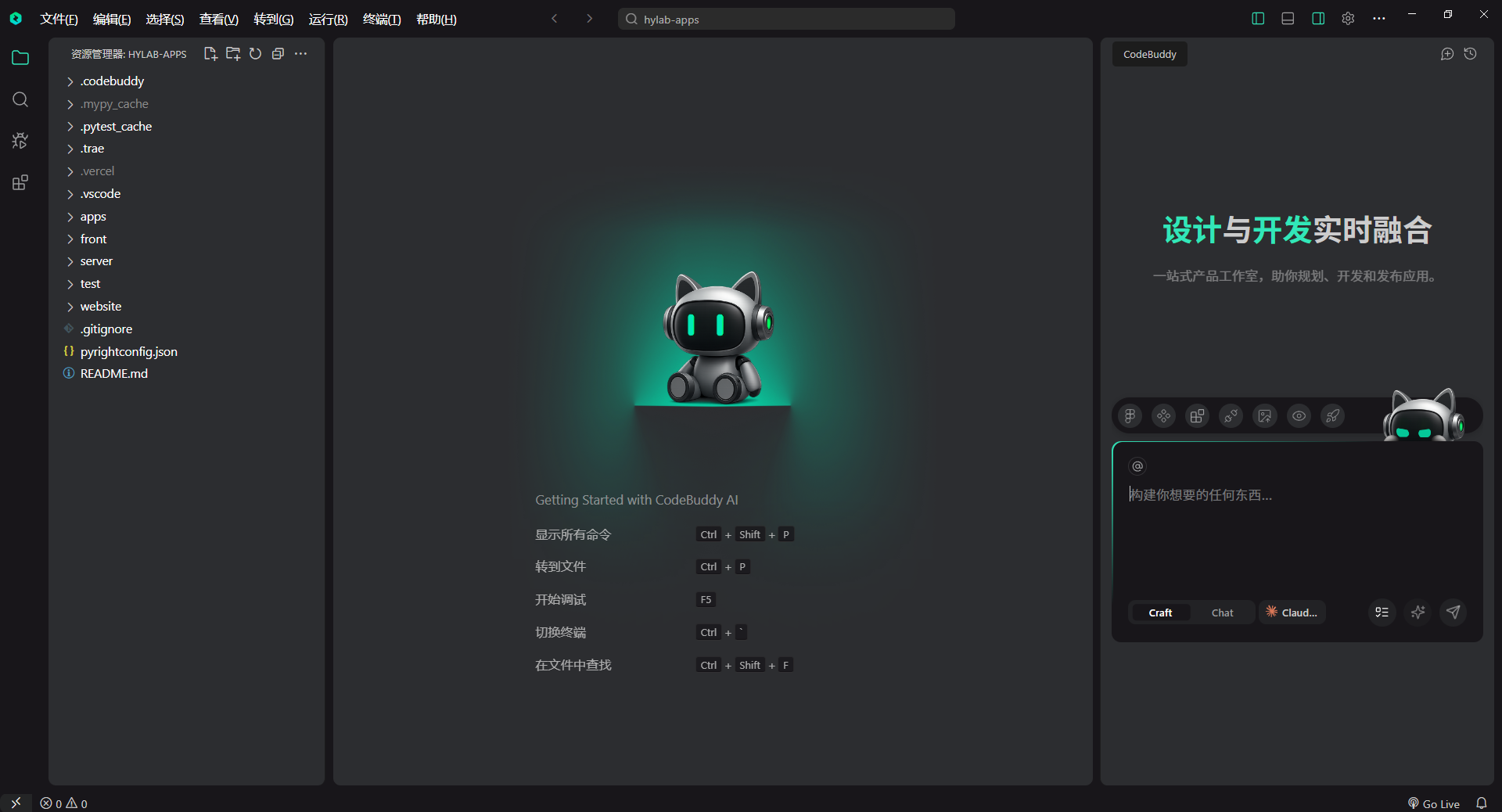The height and width of the screenshot is (812, 1502).
Task: Click the Figma integration icon
Action: [1130, 416]
